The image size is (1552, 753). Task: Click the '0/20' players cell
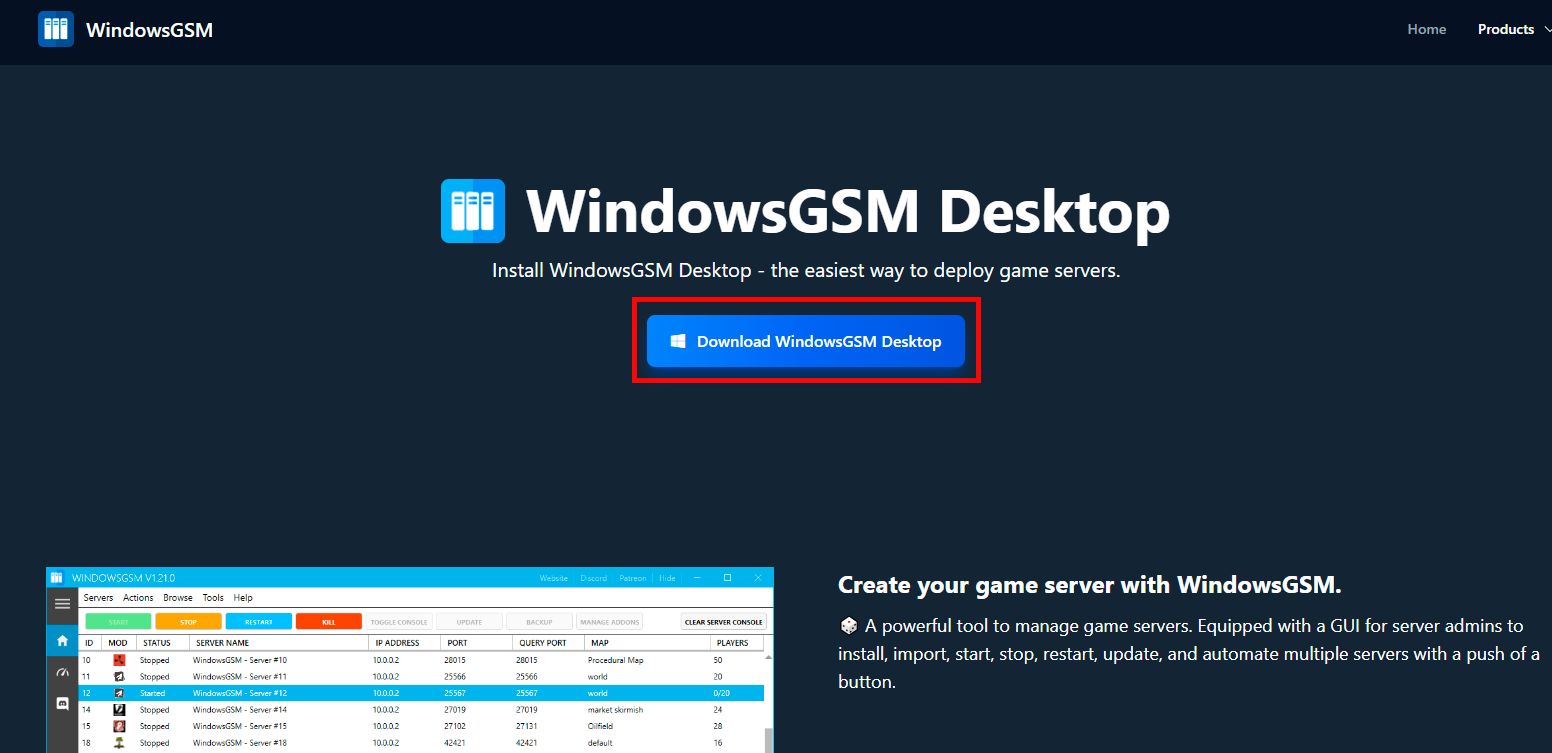721,693
